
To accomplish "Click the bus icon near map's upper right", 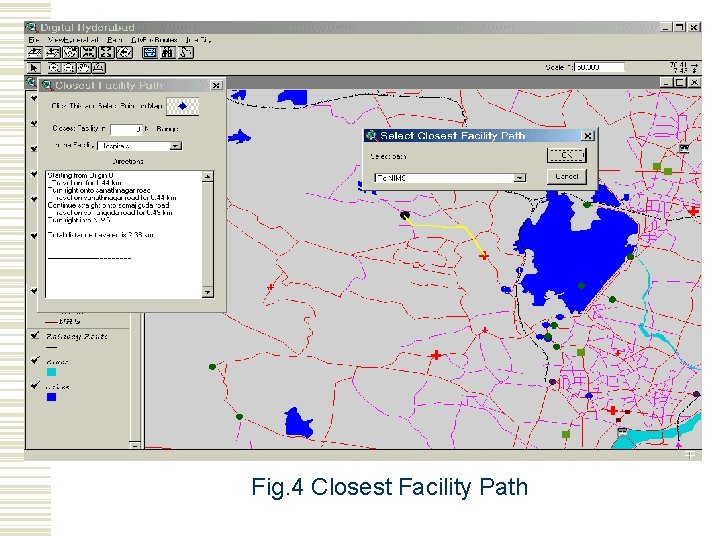I will (684, 148).
